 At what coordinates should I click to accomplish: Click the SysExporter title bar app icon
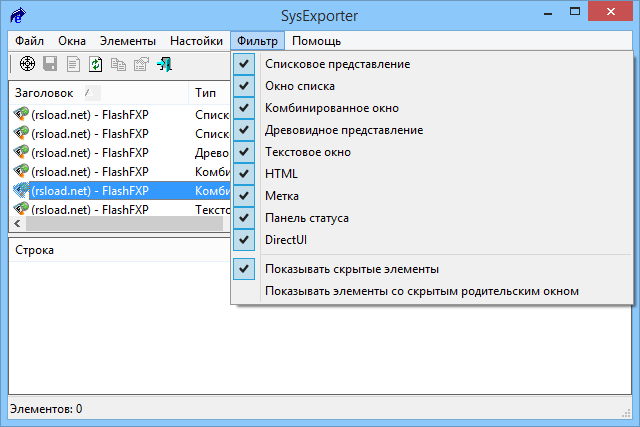click(18, 15)
